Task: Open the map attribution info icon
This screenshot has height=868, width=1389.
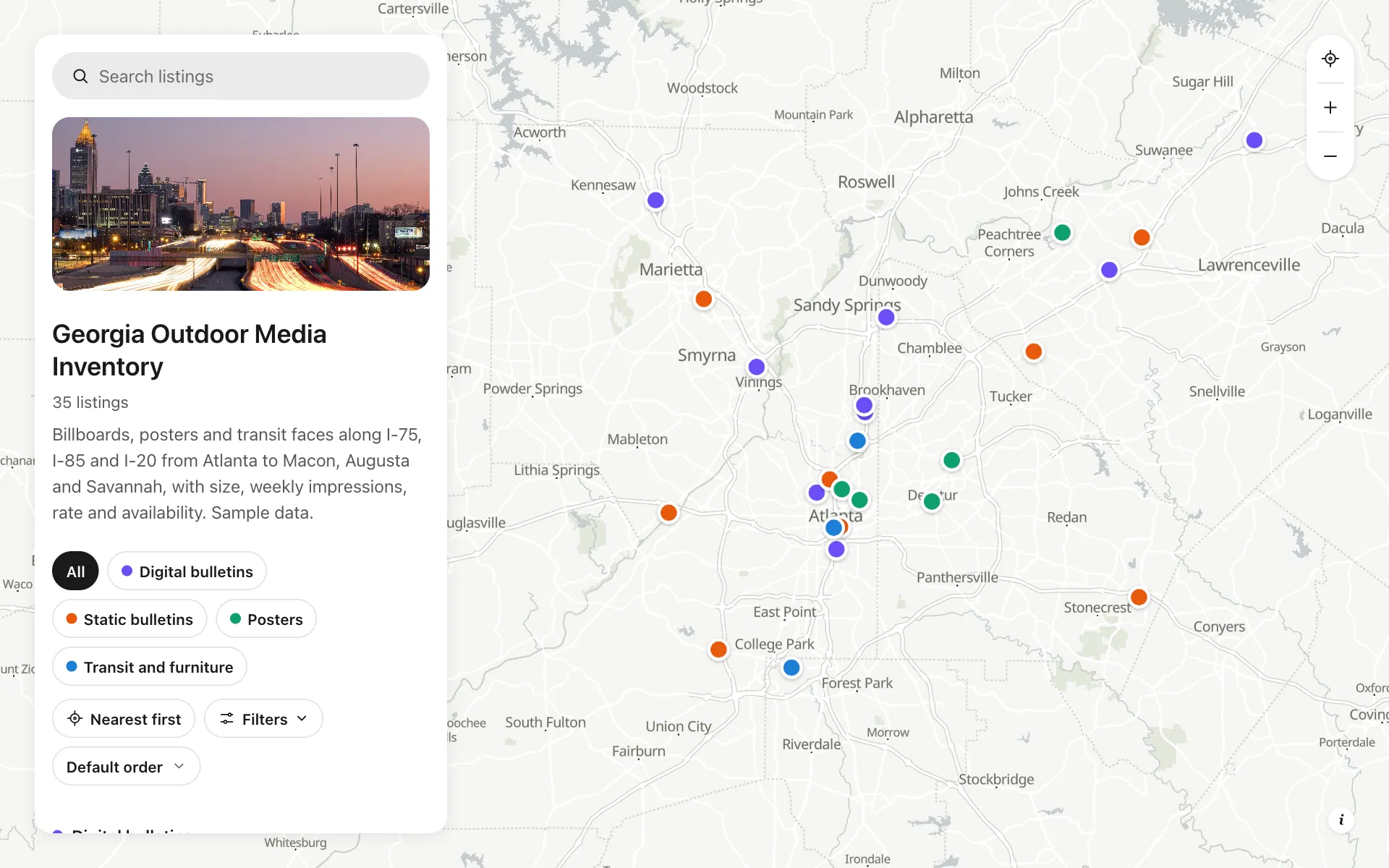Action: 1341,820
